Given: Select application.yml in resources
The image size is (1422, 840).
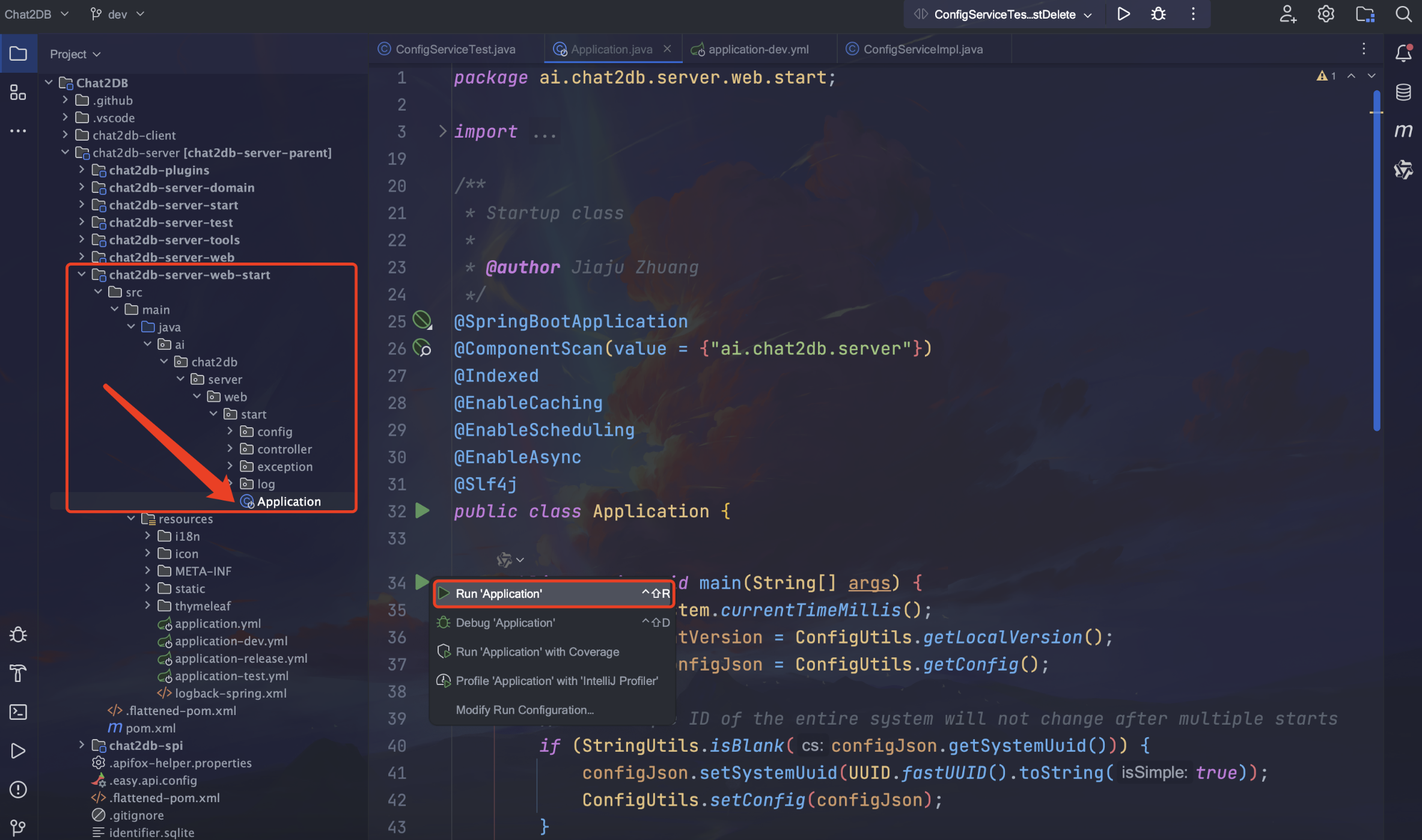Looking at the screenshot, I should (x=209, y=623).
